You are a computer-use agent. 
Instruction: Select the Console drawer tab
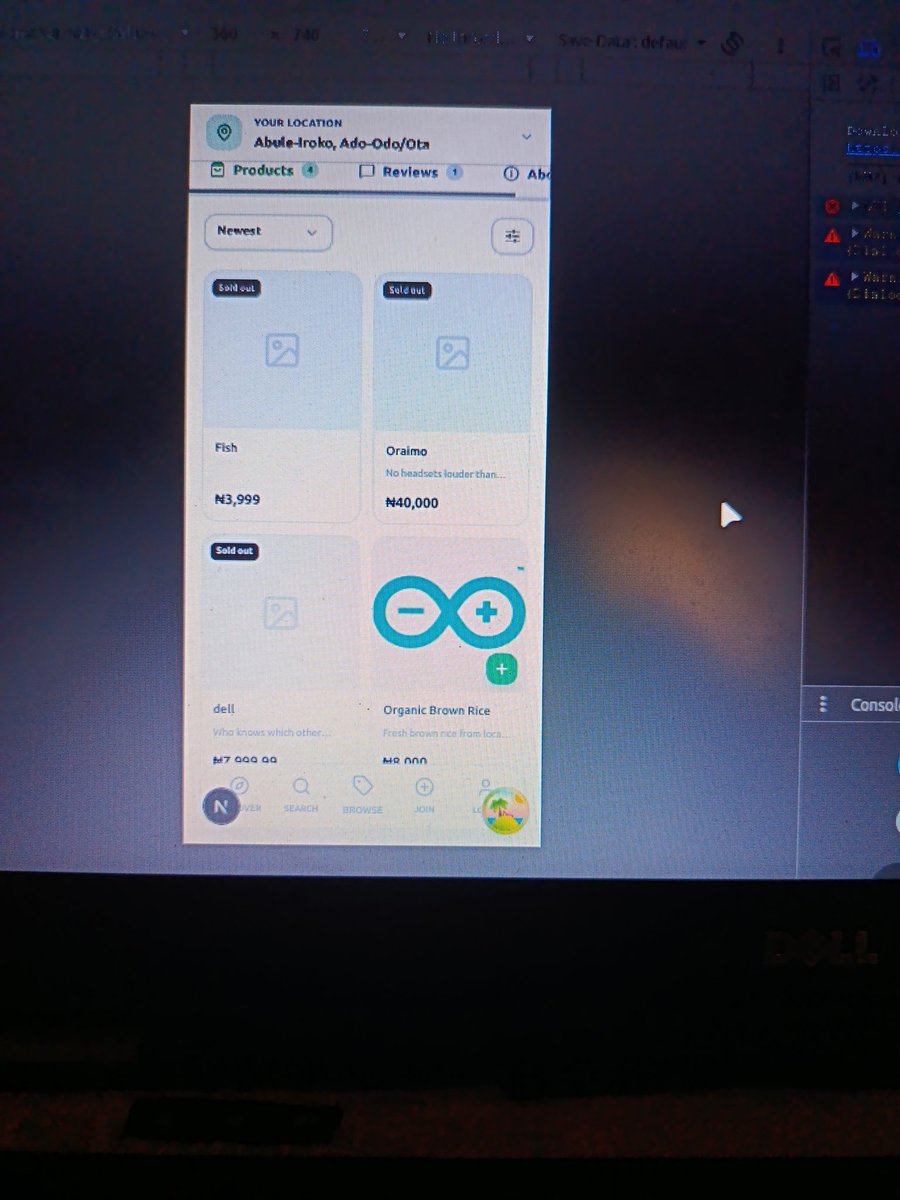(x=873, y=705)
